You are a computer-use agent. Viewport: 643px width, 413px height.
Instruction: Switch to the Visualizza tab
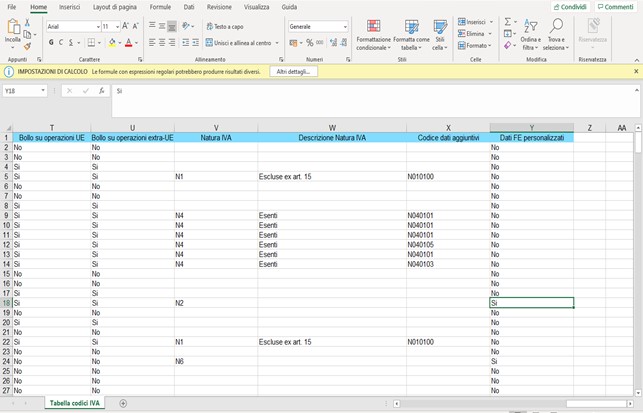tap(257, 7)
